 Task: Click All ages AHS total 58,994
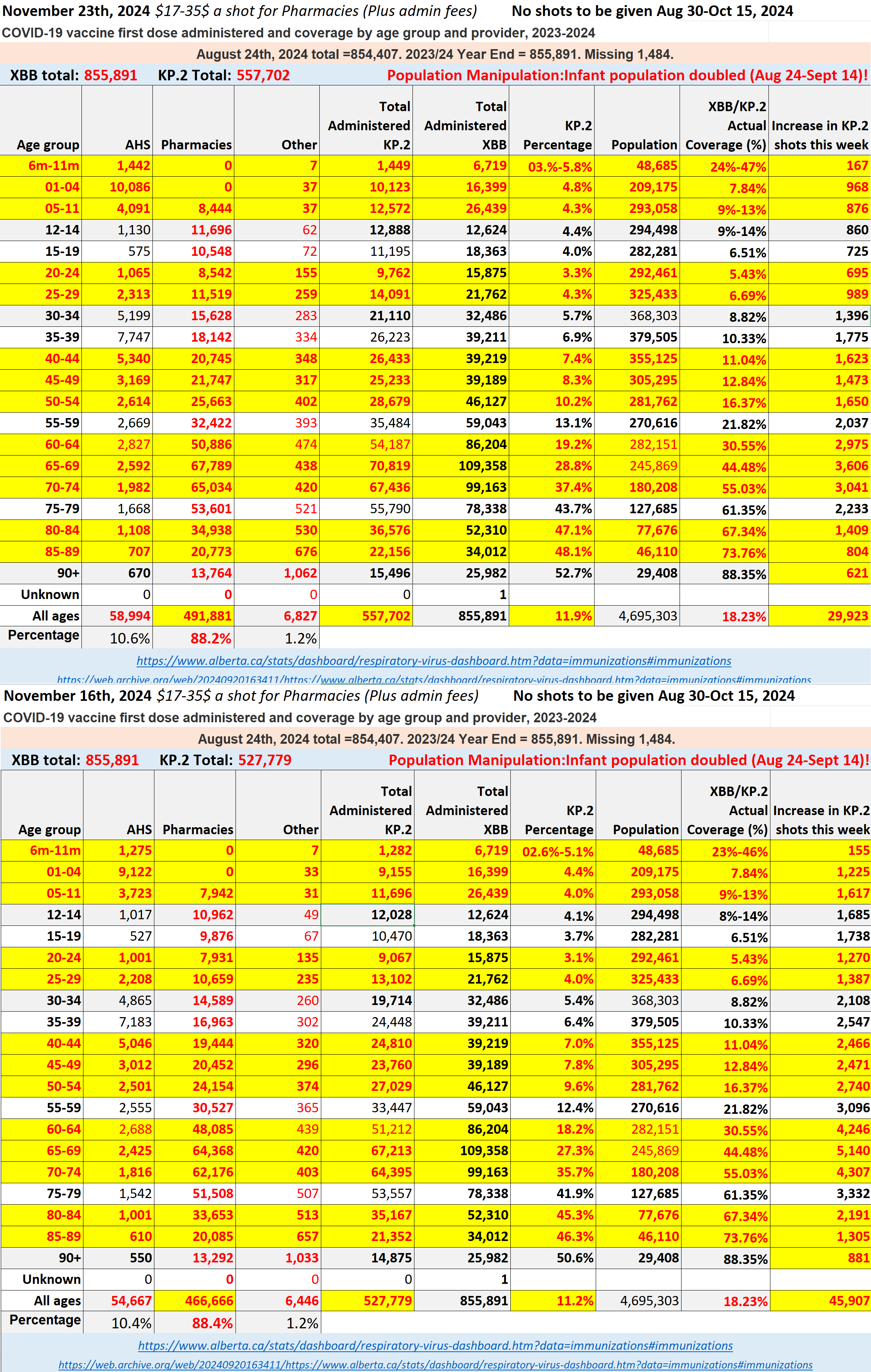(x=117, y=616)
